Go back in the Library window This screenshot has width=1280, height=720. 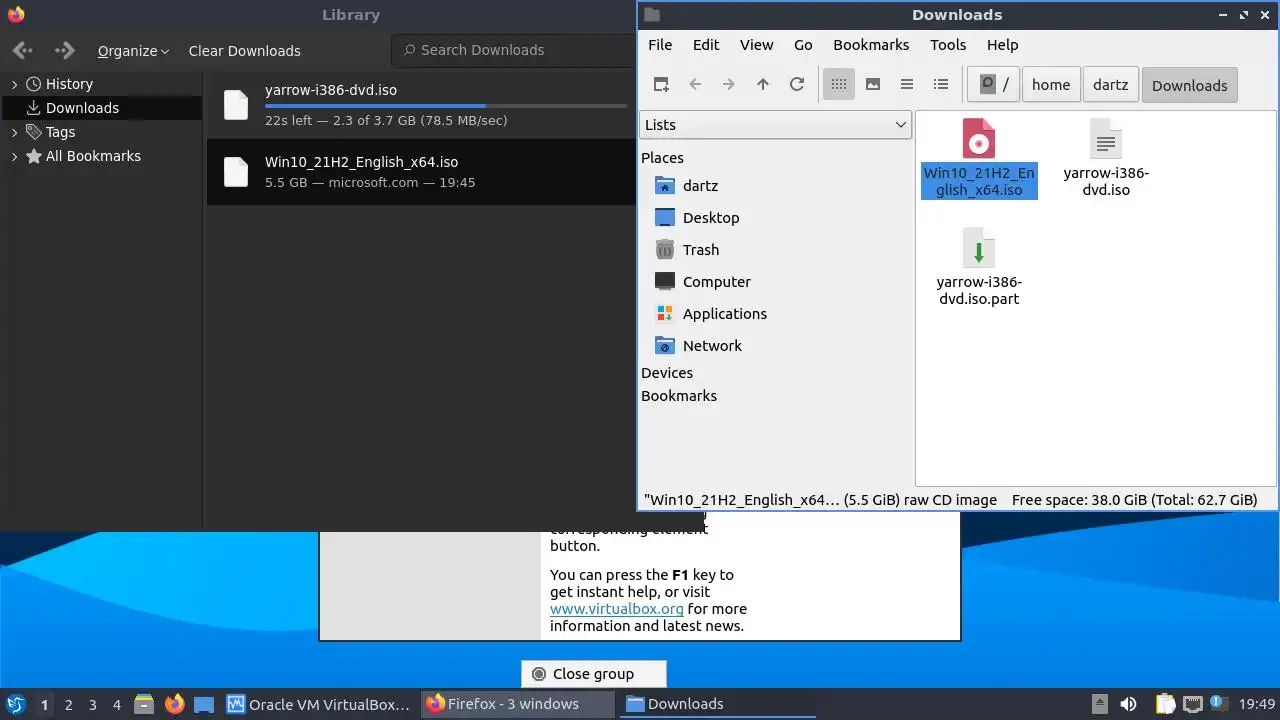pyautogui.click(x=22, y=50)
